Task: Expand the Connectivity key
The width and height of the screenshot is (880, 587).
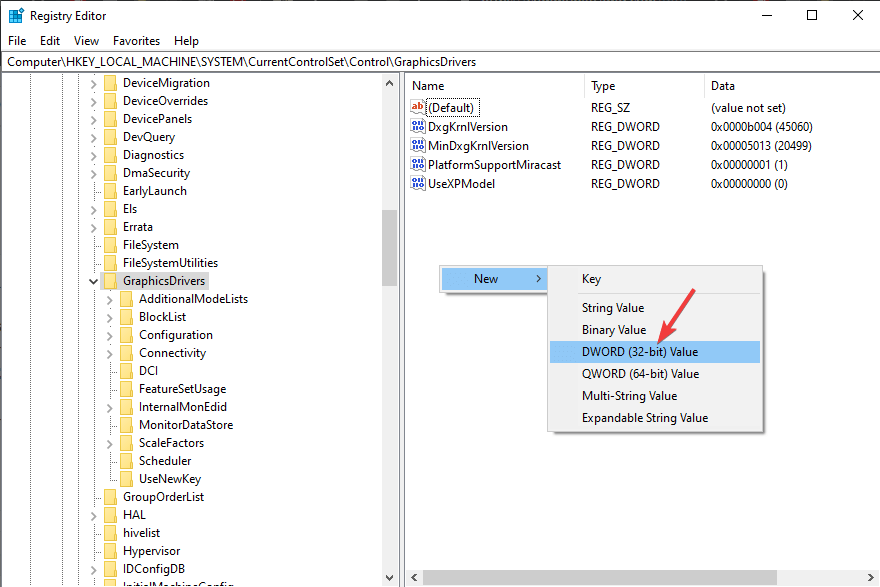Action: 110,354
